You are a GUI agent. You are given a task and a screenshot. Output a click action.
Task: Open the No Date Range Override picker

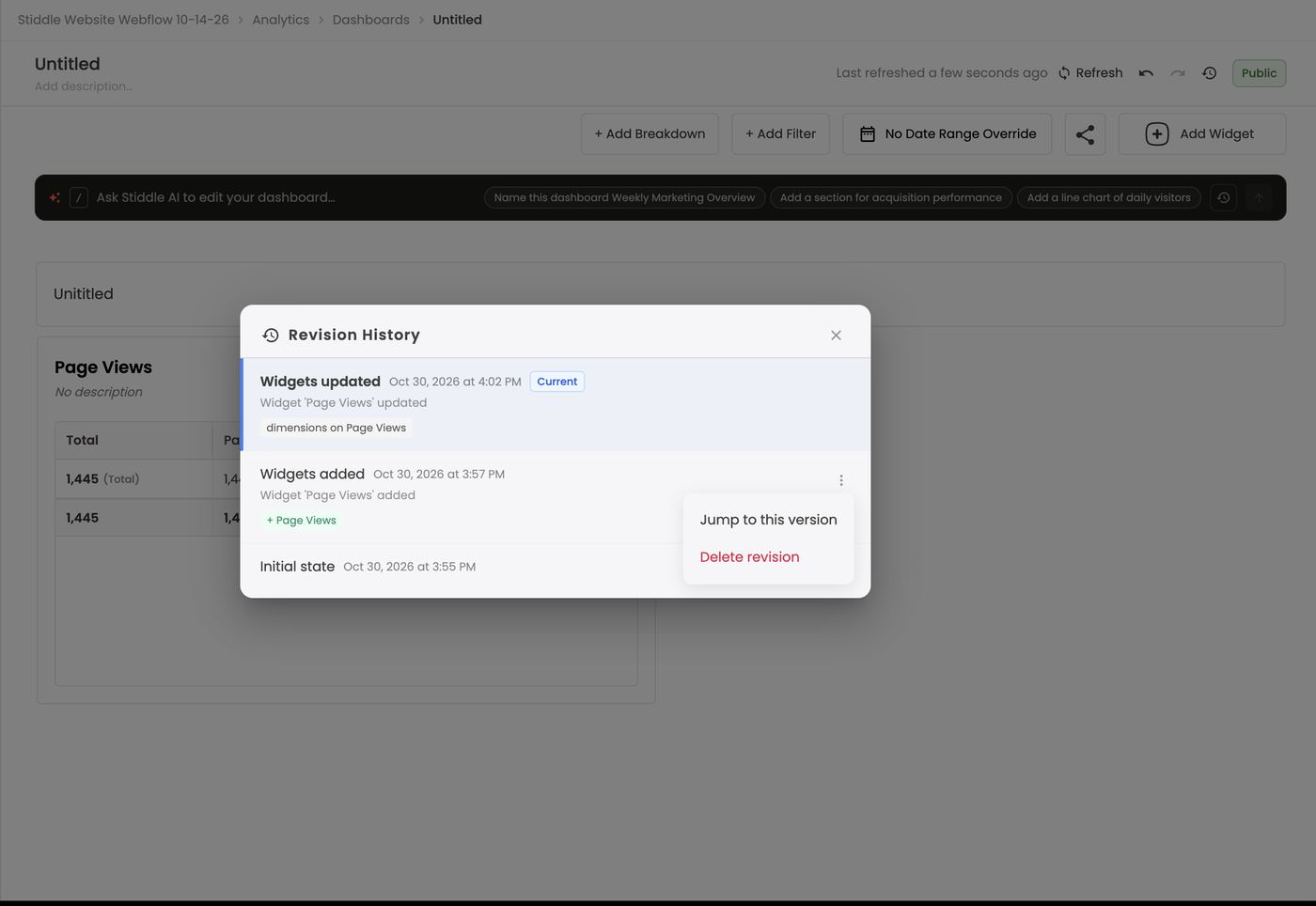[947, 134]
